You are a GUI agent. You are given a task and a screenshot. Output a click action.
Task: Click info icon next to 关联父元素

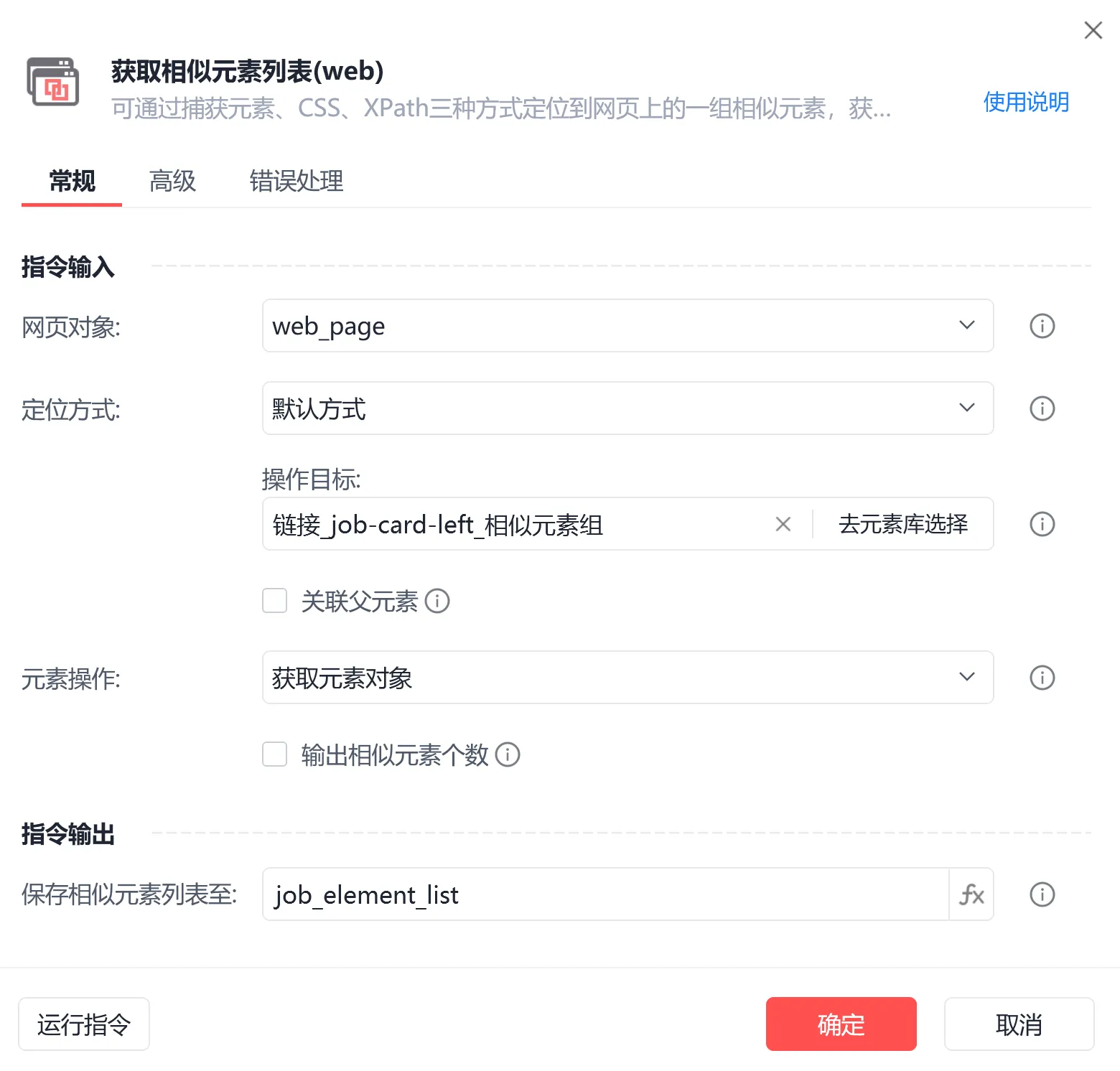point(437,601)
